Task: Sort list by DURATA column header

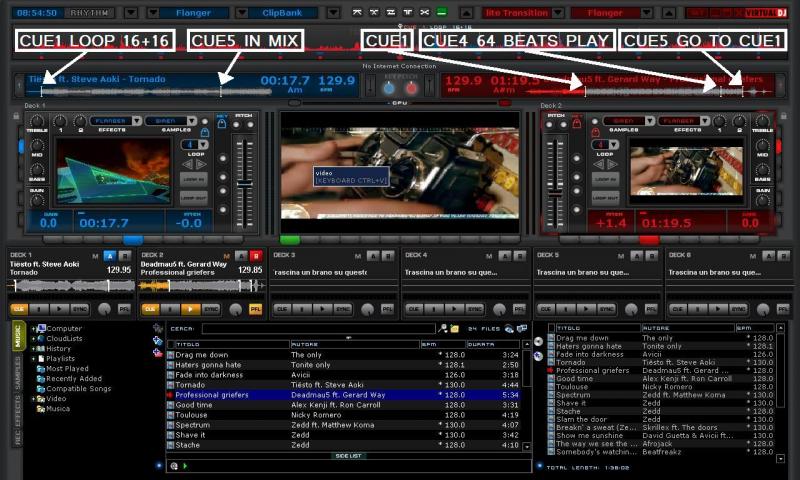Action: point(493,344)
